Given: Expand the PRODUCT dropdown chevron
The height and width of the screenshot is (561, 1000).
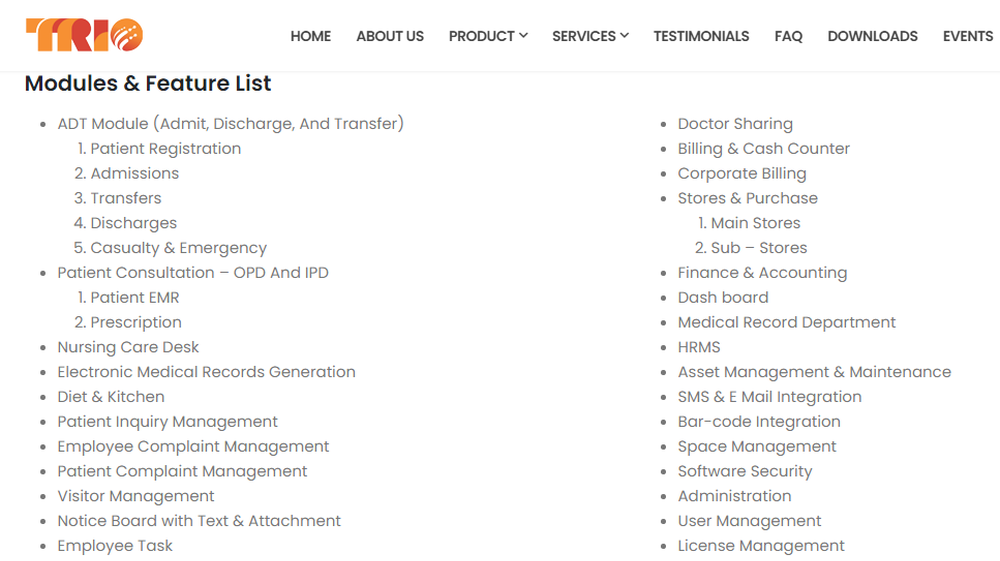Looking at the screenshot, I should coord(524,36).
